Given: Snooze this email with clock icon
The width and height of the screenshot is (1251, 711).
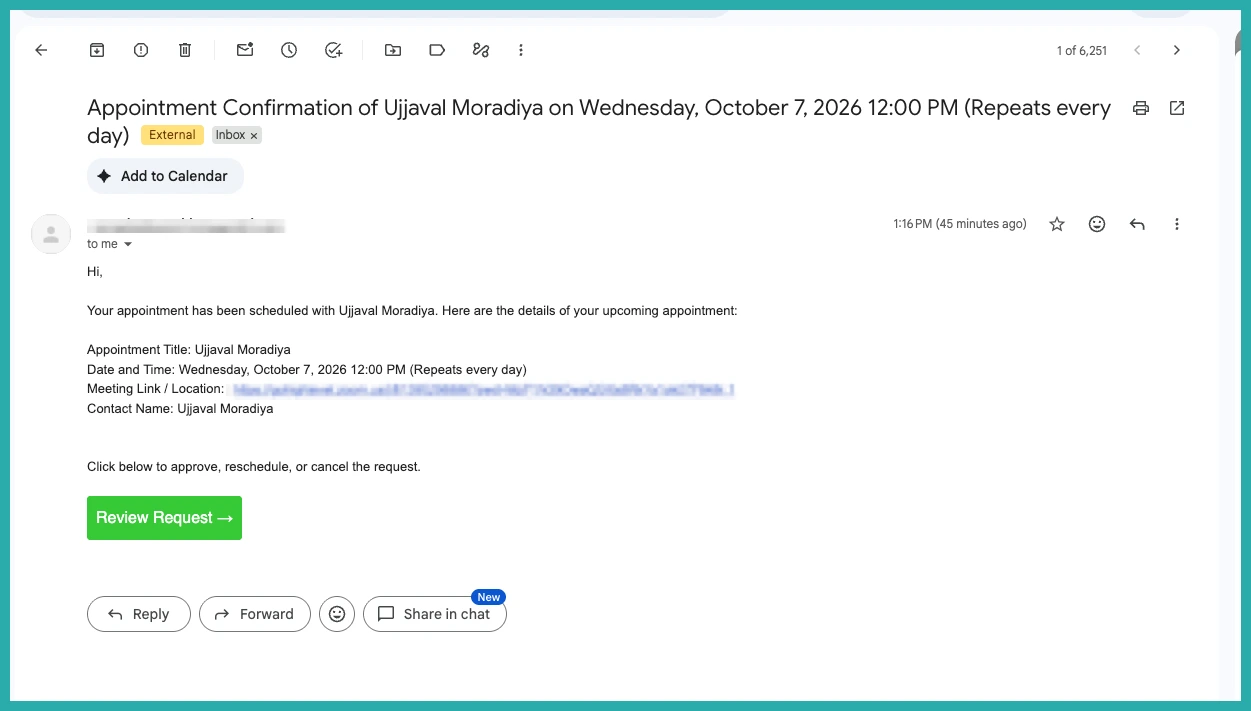Looking at the screenshot, I should point(289,50).
